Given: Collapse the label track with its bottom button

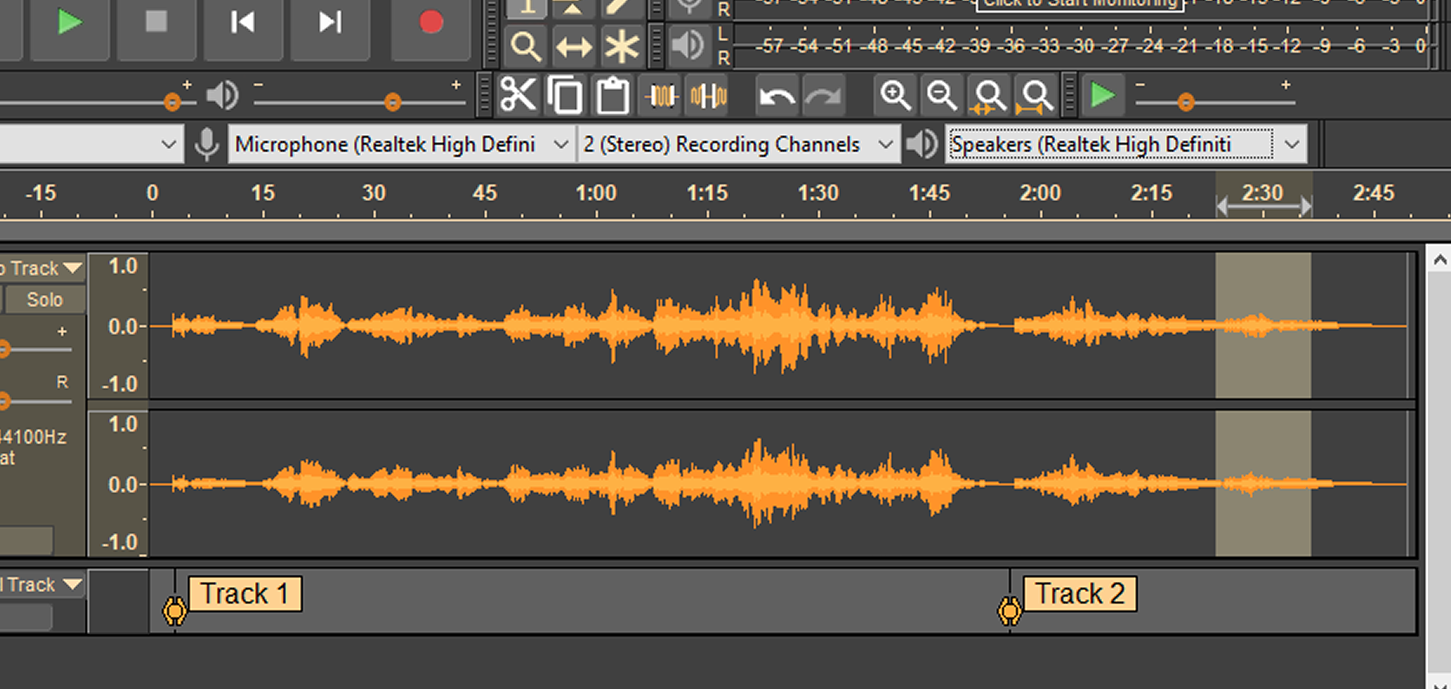Looking at the screenshot, I should [x=26, y=617].
